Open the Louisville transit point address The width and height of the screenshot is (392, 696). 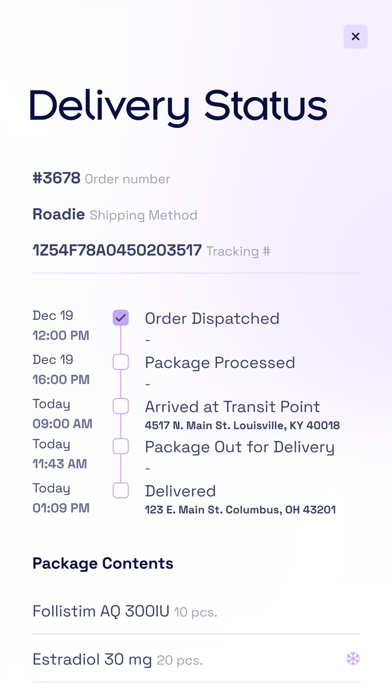pyautogui.click(x=242, y=425)
